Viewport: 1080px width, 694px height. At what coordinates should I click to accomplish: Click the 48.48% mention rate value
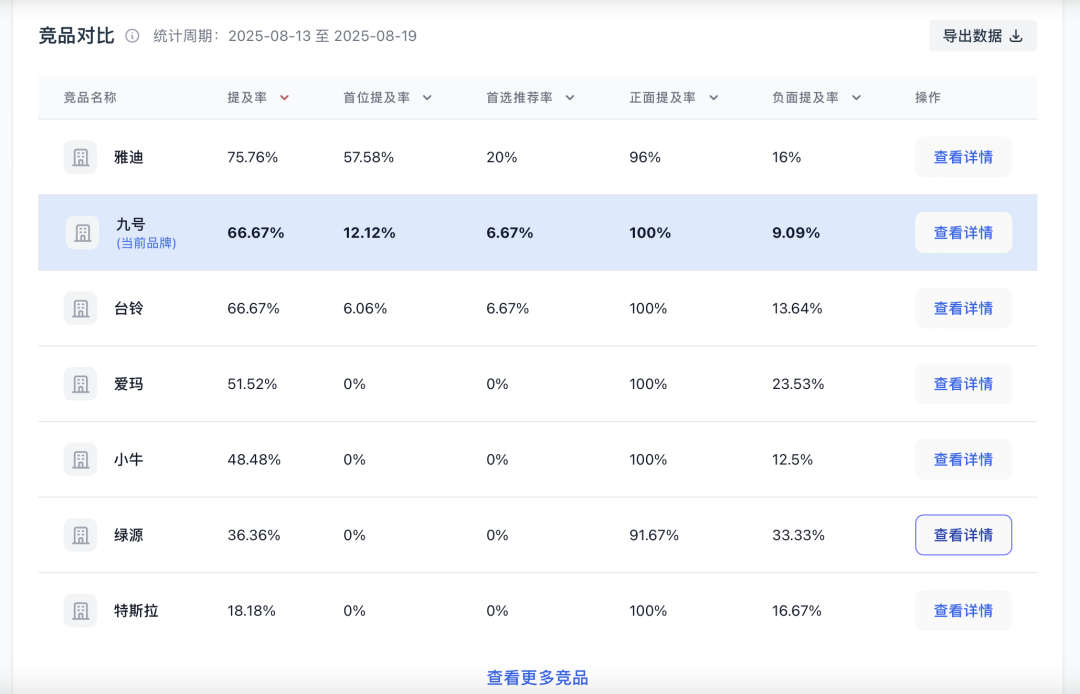[x=254, y=459]
